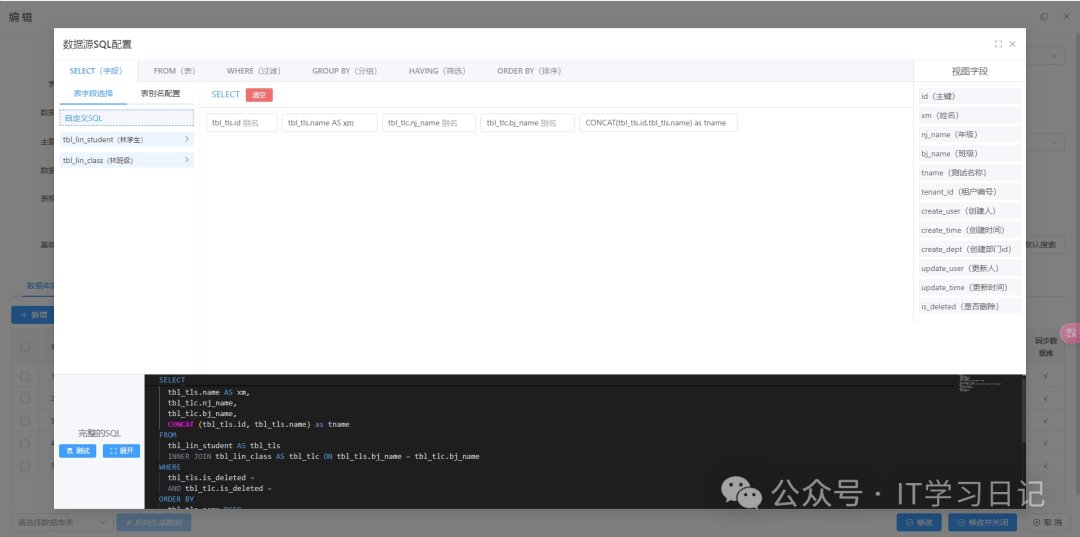Image resolution: width=1080 pixels, height=537 pixels.
Task: Click the 测试 button icon
Action: point(70,451)
